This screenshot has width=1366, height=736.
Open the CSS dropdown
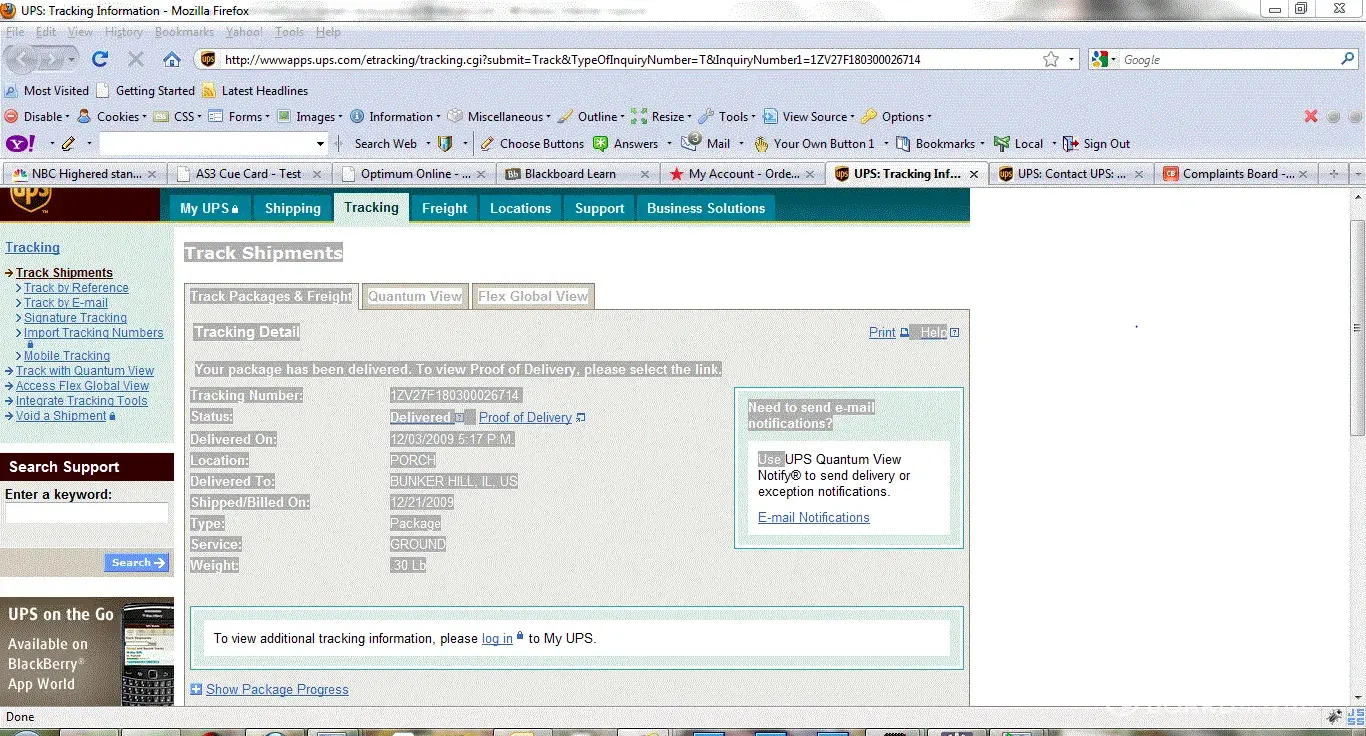coord(177,117)
